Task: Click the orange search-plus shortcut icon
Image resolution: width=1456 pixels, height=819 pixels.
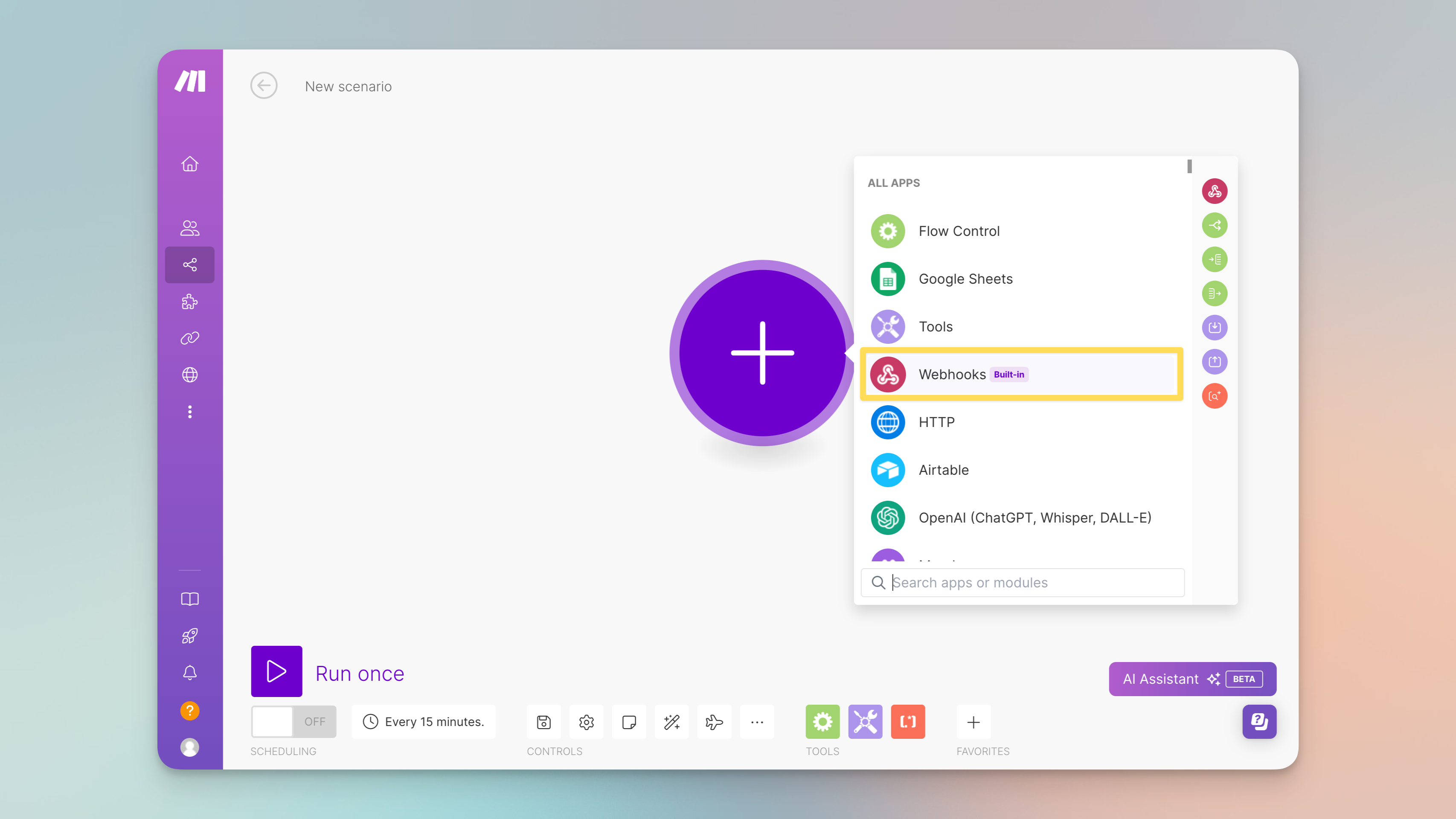Action: (1215, 396)
